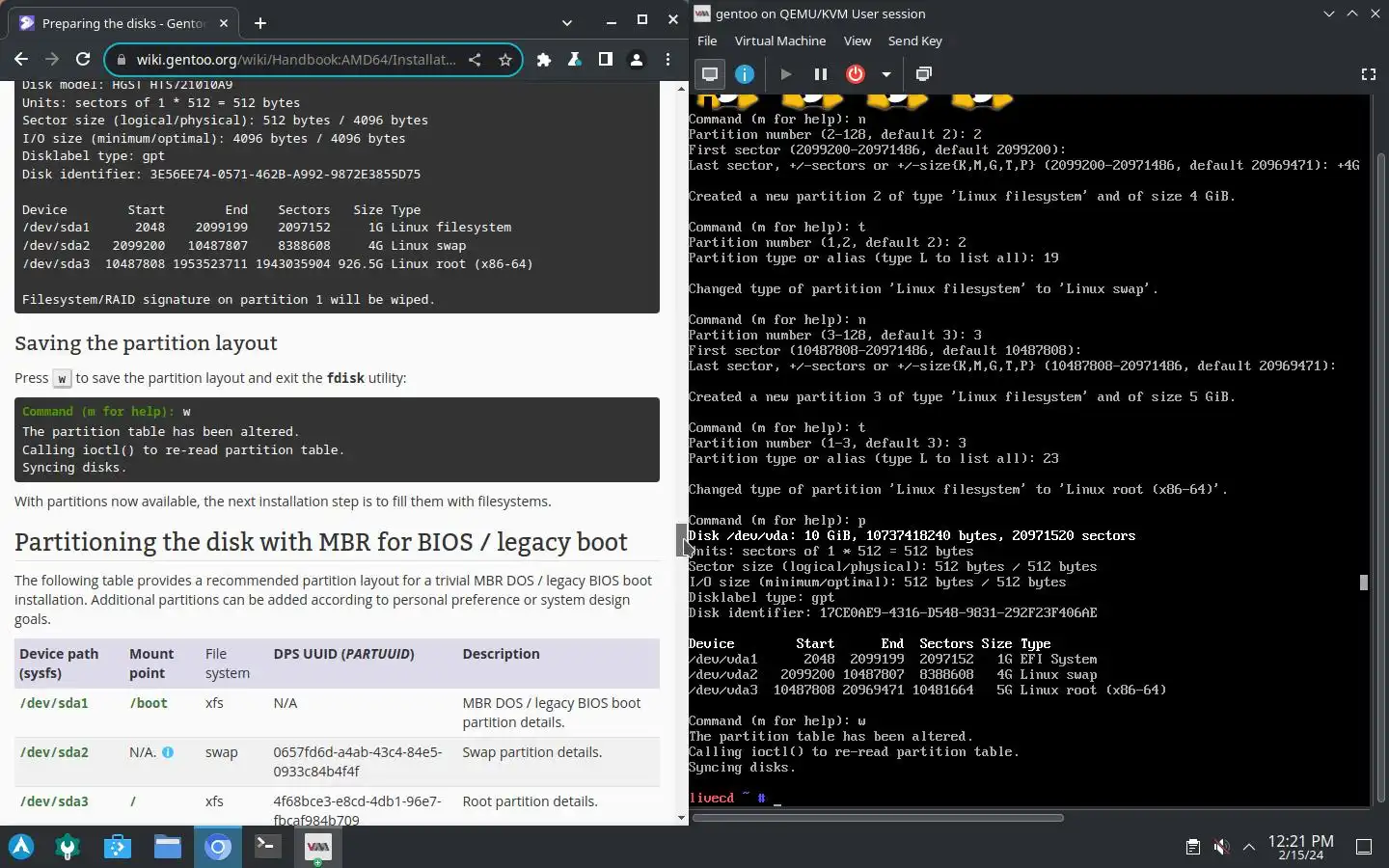
Task: Reload the Gentoo wiki page
Action: (83, 60)
